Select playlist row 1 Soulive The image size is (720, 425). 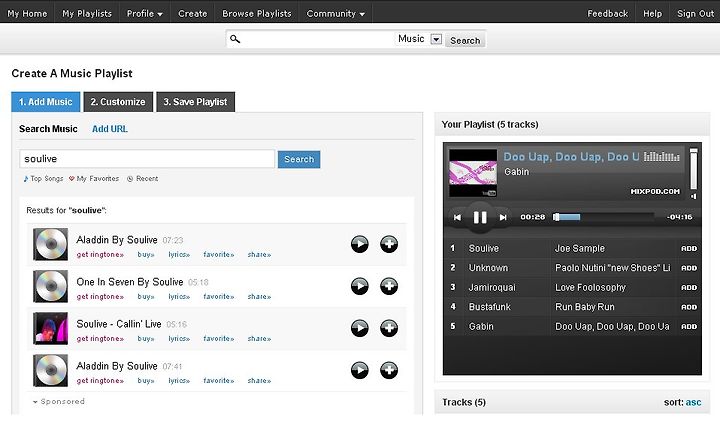click(x=572, y=248)
